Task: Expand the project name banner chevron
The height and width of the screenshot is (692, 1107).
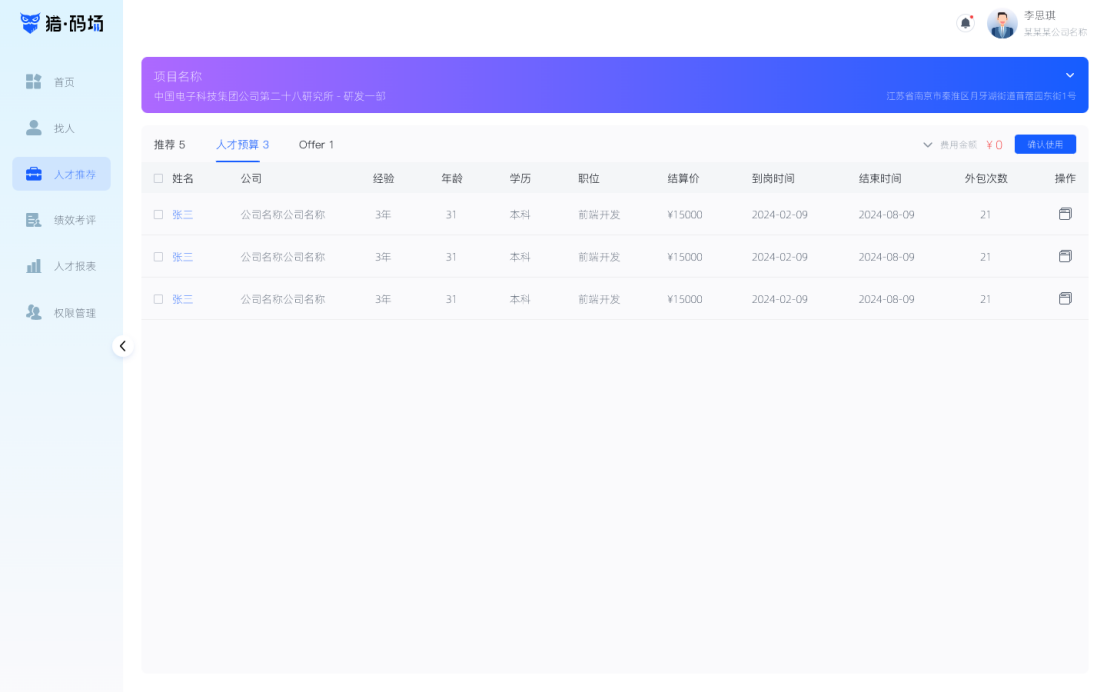Action: click(x=1069, y=75)
